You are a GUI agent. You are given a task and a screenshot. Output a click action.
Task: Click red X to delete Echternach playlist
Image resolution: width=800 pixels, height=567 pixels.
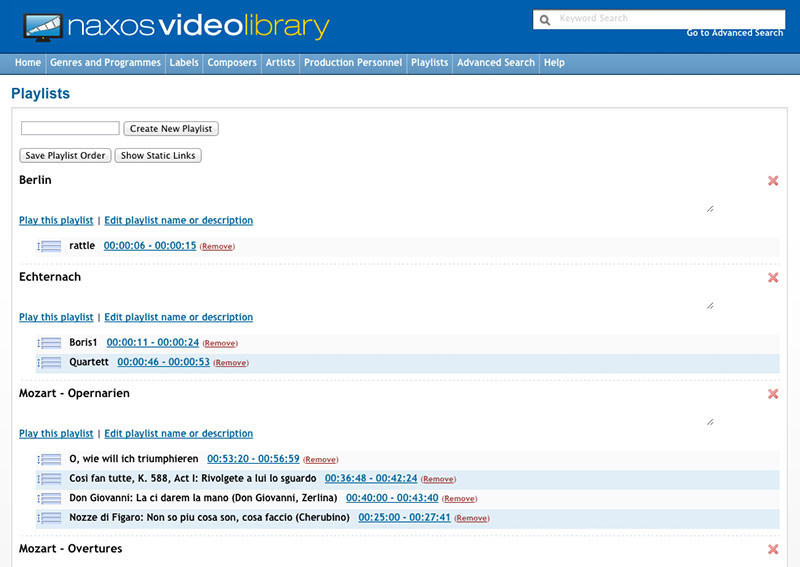[773, 278]
